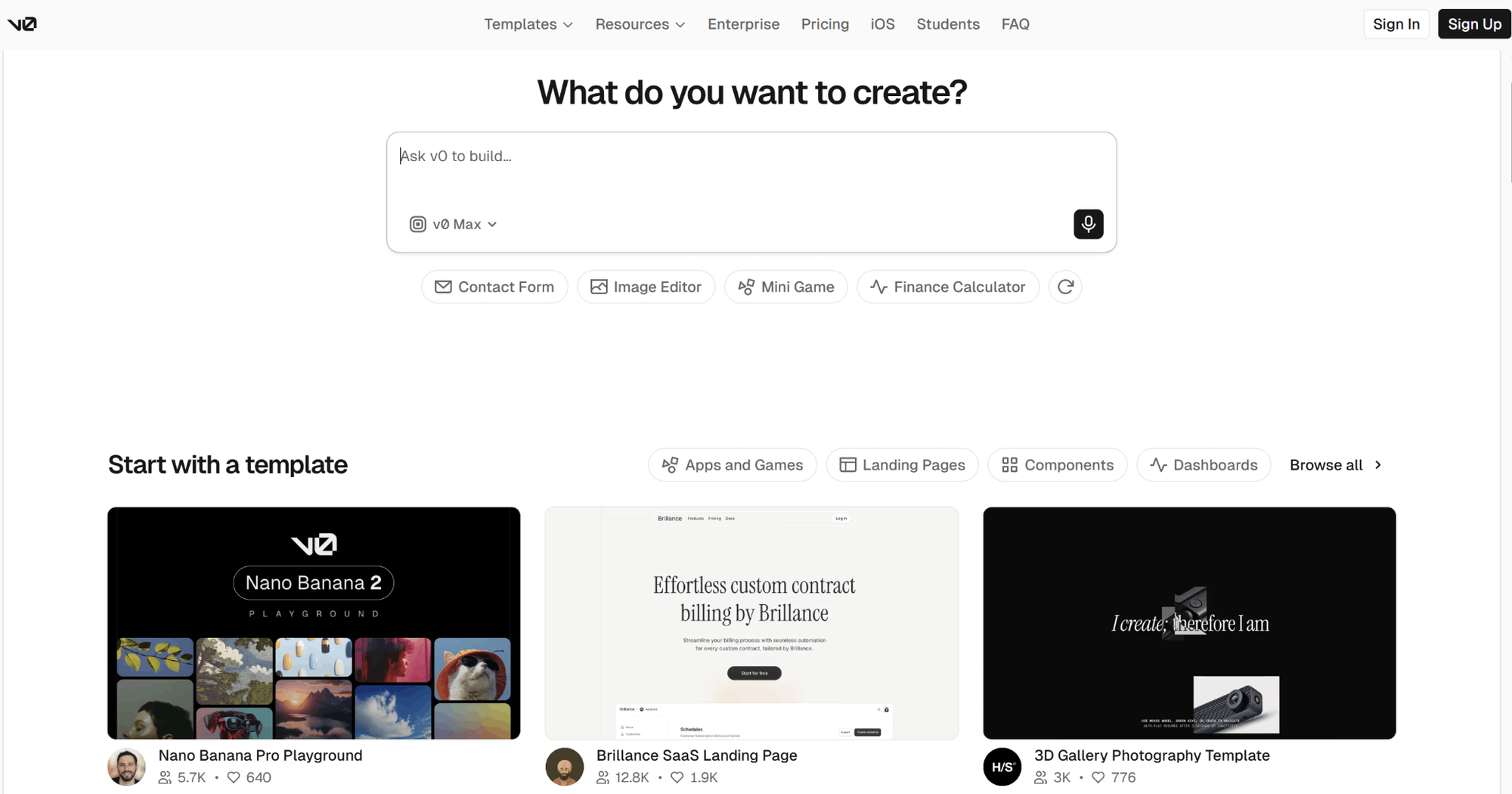1512x794 pixels.
Task: Click the v0 logo in the header
Action: point(22,24)
